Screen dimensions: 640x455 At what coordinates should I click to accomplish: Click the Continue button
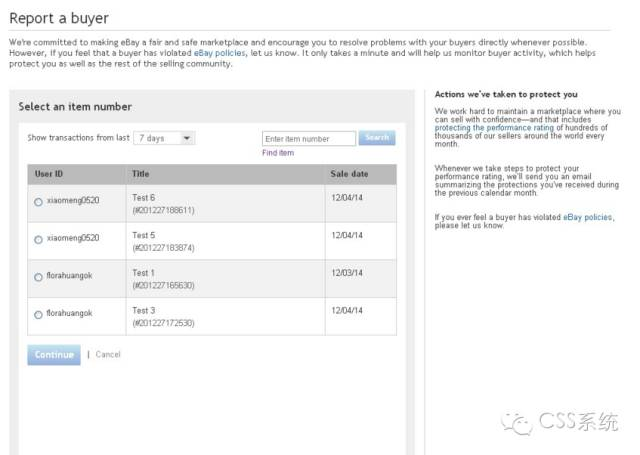(54, 354)
